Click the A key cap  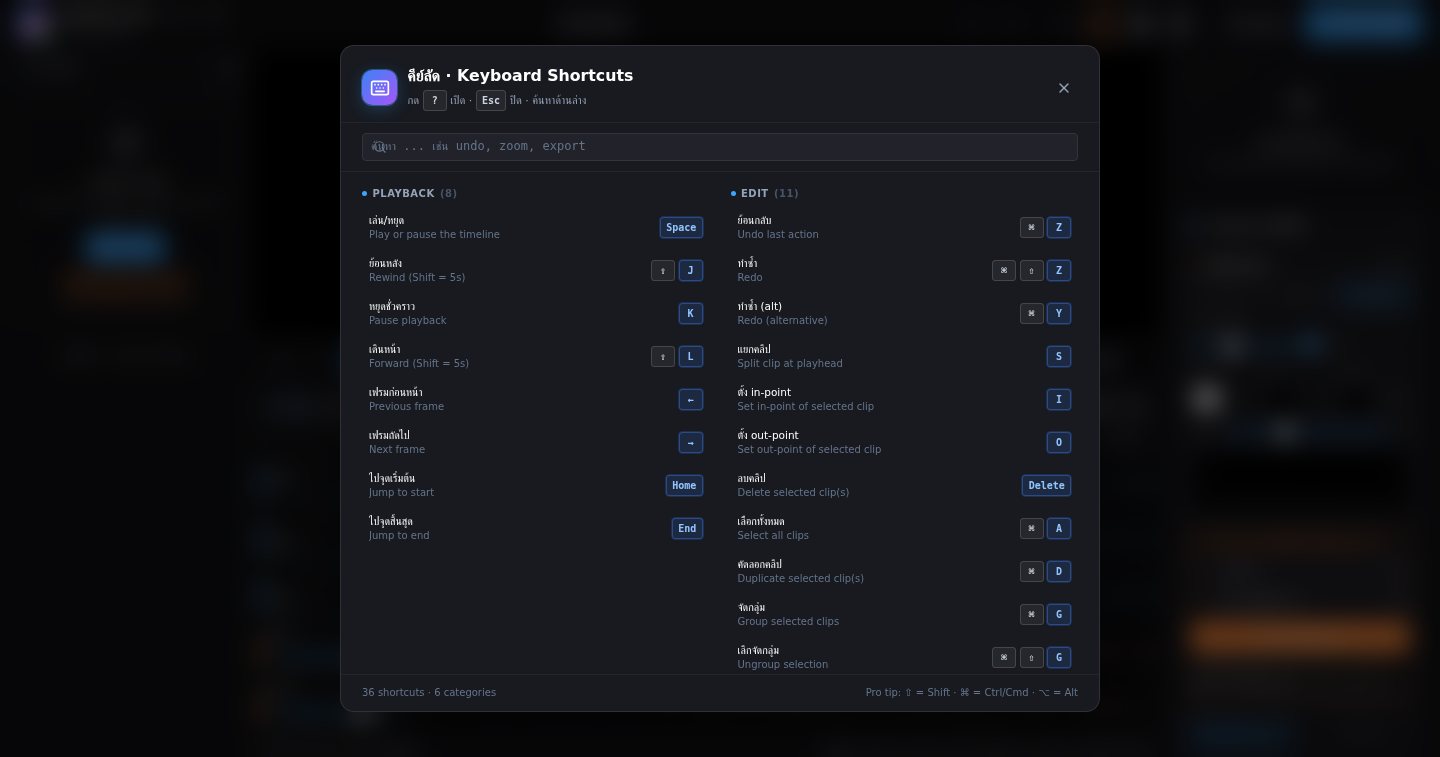(1059, 529)
